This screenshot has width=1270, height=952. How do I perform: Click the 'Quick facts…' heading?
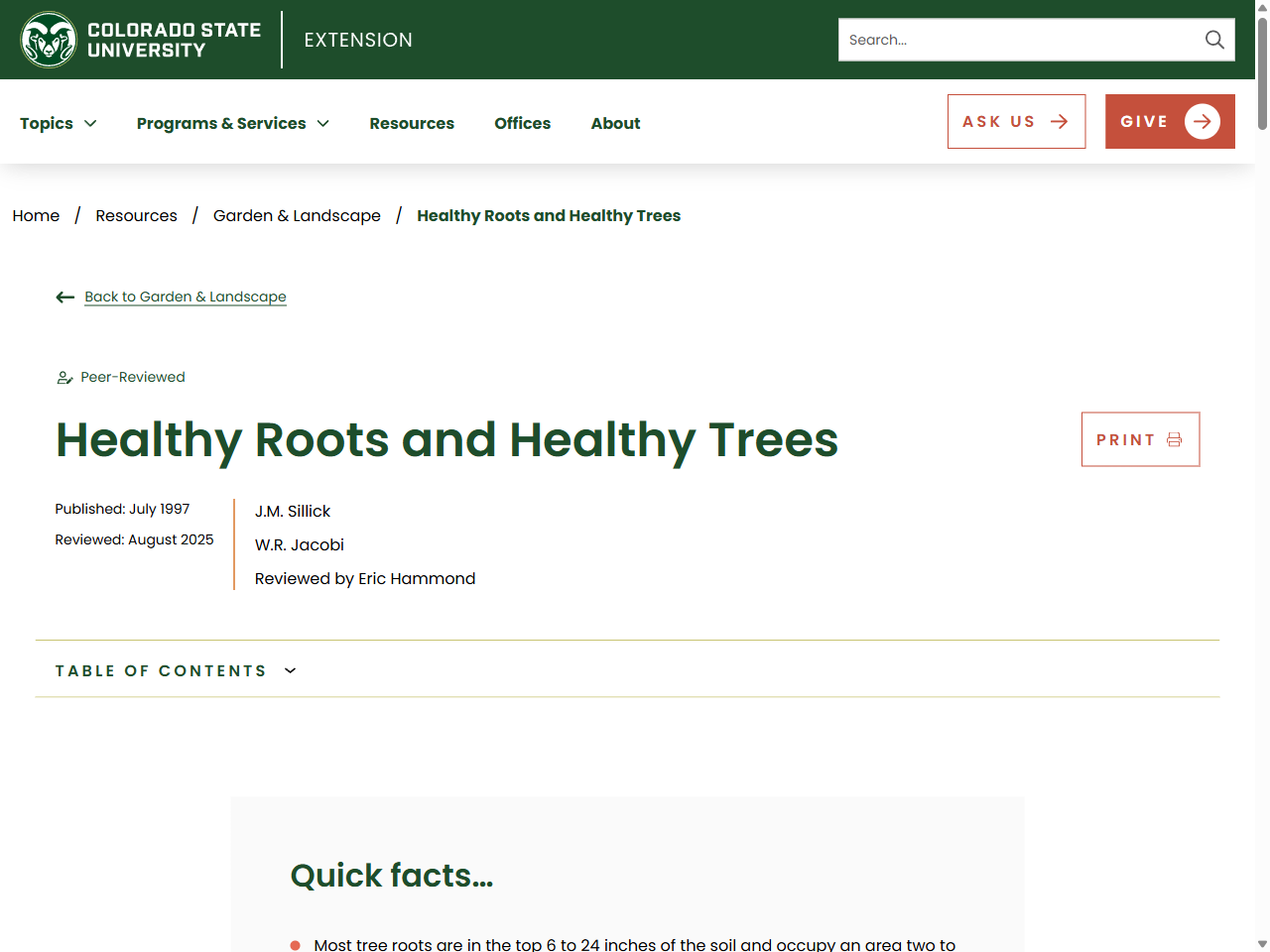pos(391,876)
